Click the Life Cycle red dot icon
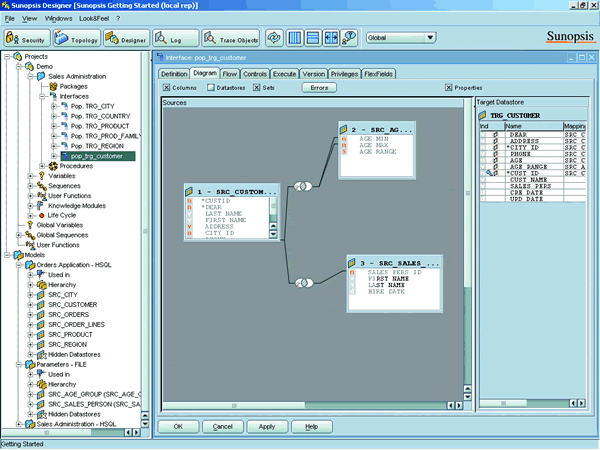Screen dimensions: 600x450 point(42,215)
